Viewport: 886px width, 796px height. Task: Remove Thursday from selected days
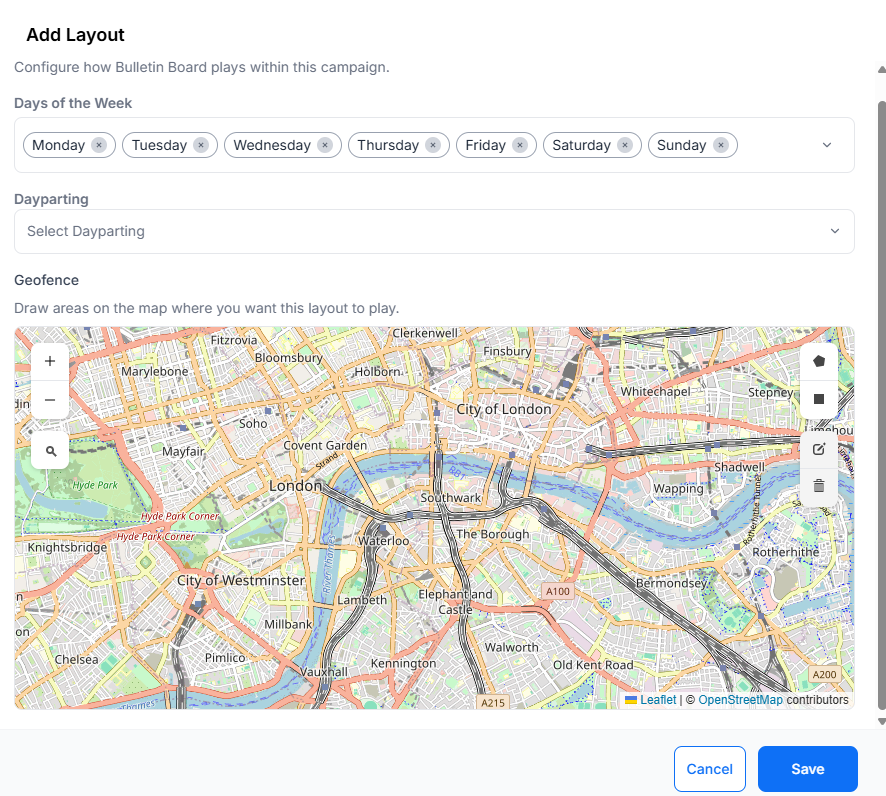433,145
